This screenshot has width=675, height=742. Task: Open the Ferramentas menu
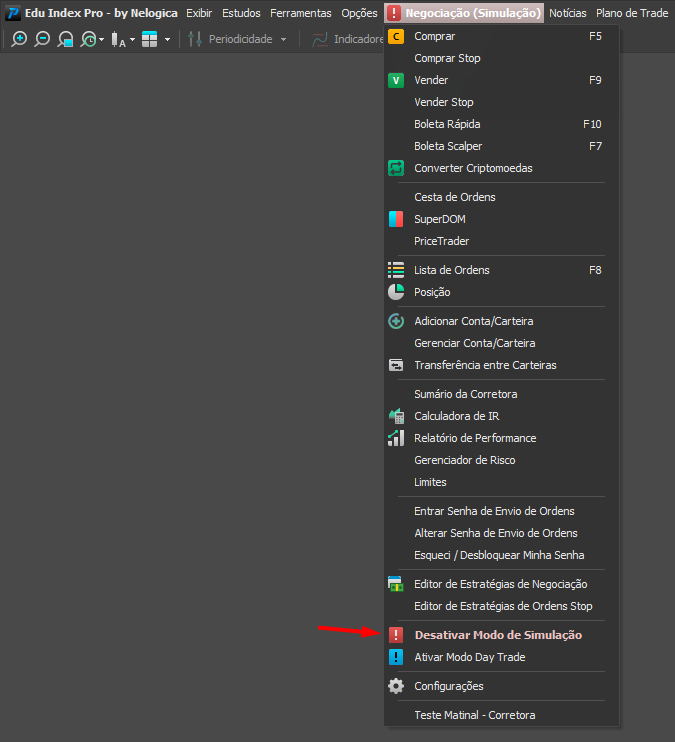301,13
